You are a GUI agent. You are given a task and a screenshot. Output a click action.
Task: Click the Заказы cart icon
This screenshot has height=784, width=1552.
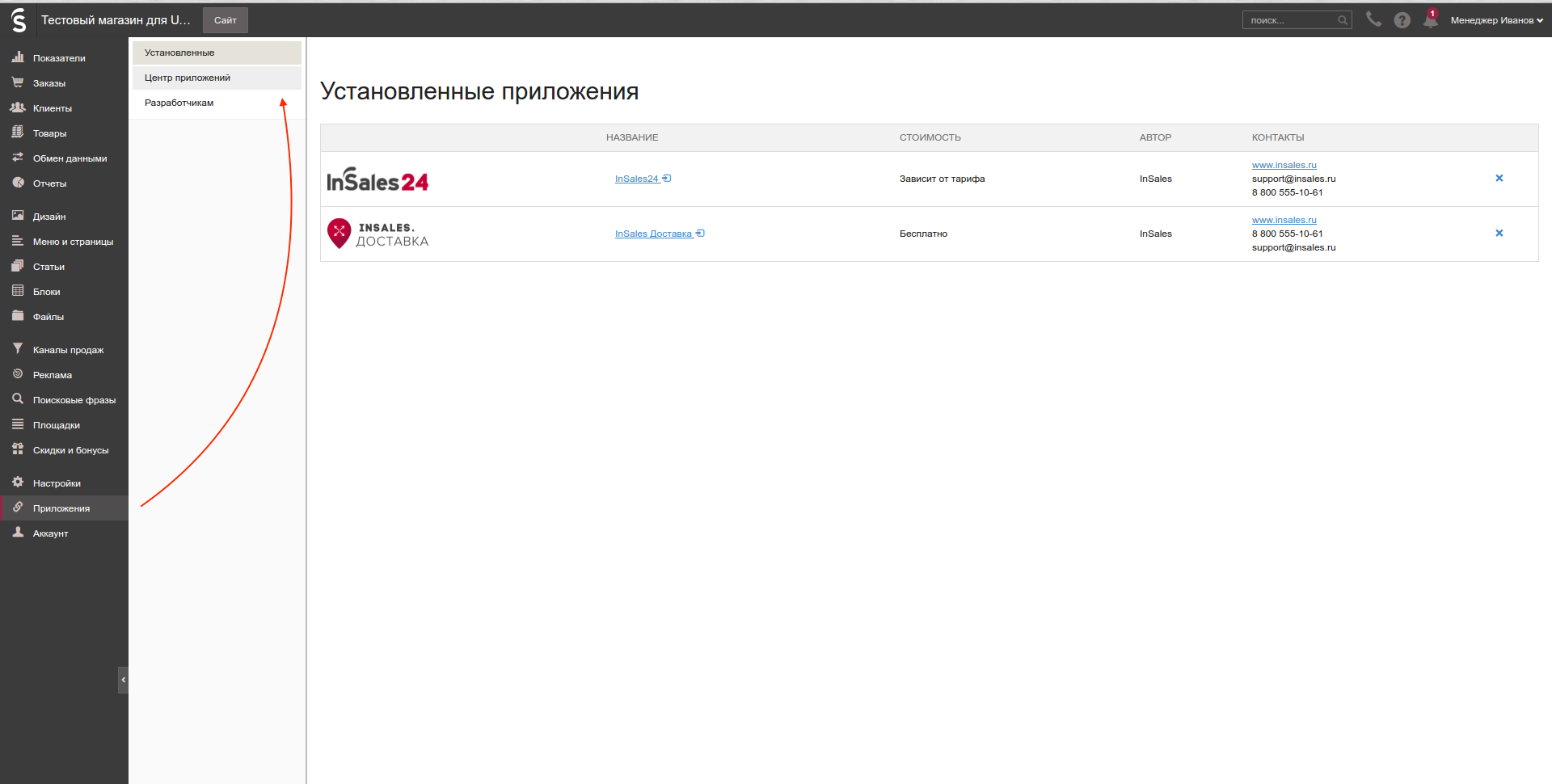[x=18, y=82]
